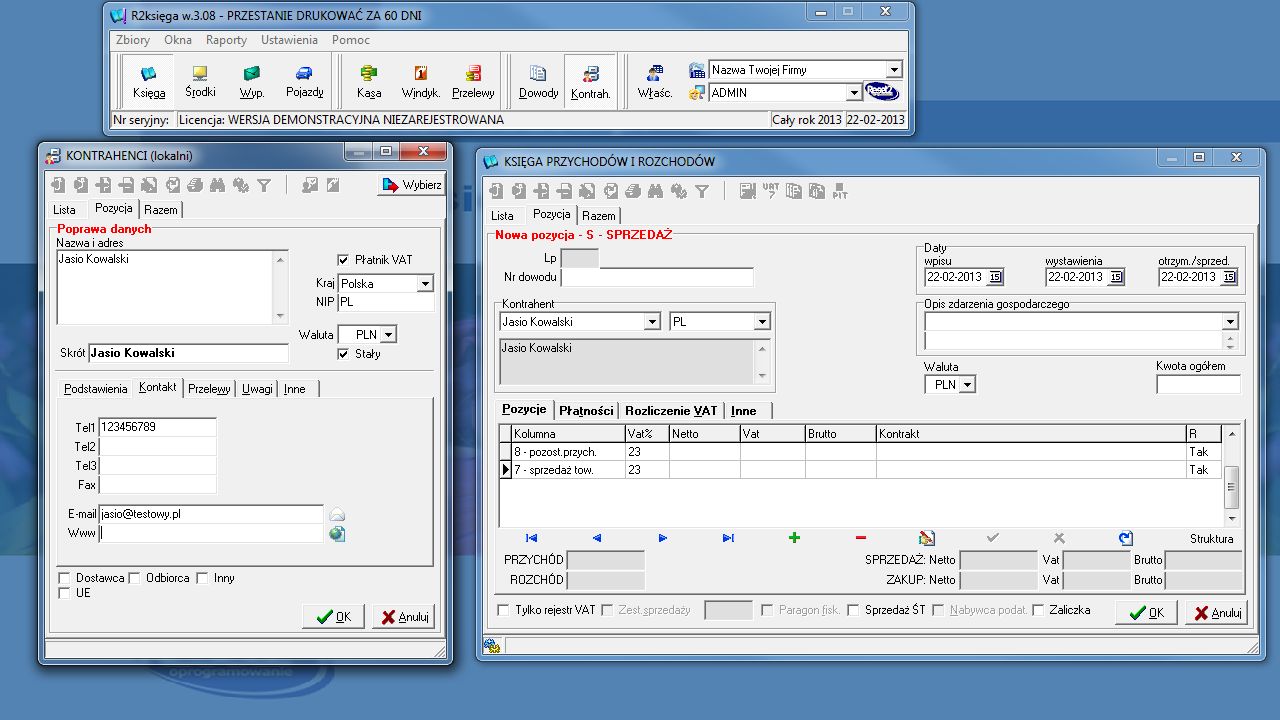This screenshot has width=1280, height=720.
Task: Open the Raporty menu
Action: [226, 40]
